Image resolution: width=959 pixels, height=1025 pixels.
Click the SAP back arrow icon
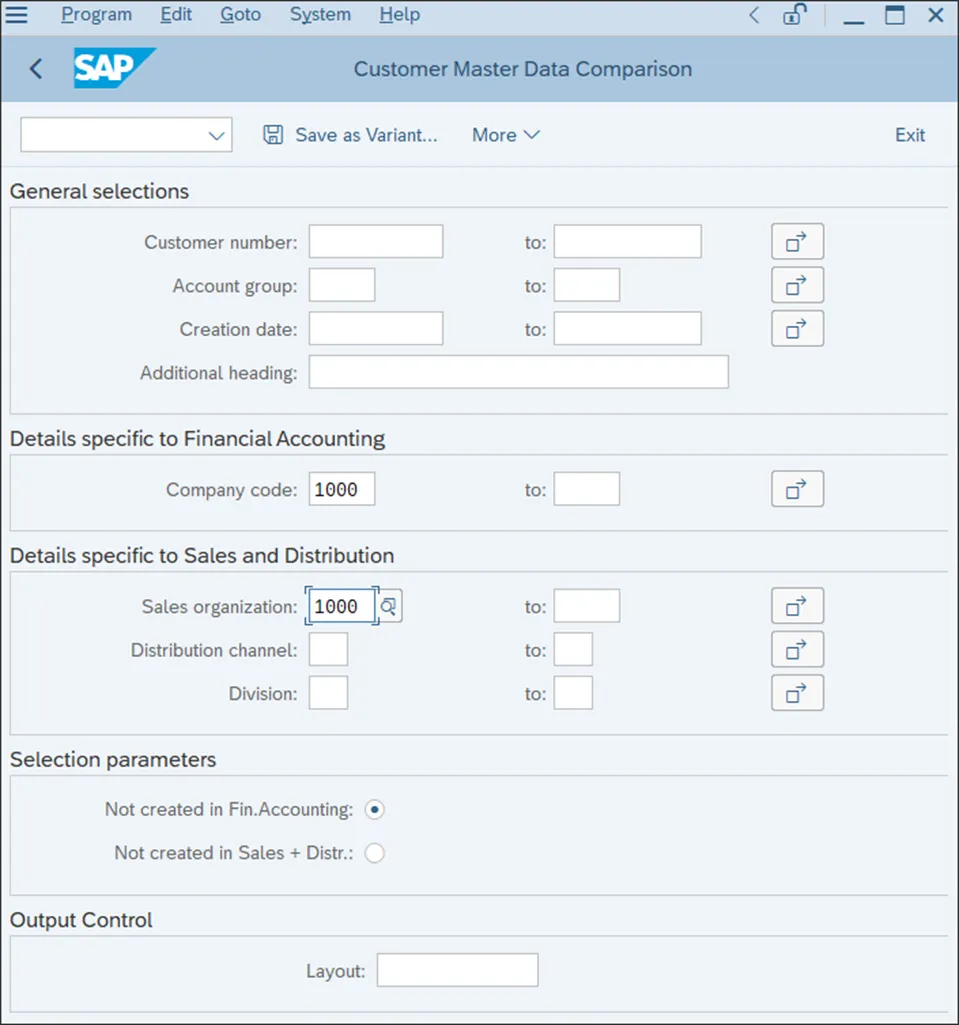pyautogui.click(x=36, y=69)
